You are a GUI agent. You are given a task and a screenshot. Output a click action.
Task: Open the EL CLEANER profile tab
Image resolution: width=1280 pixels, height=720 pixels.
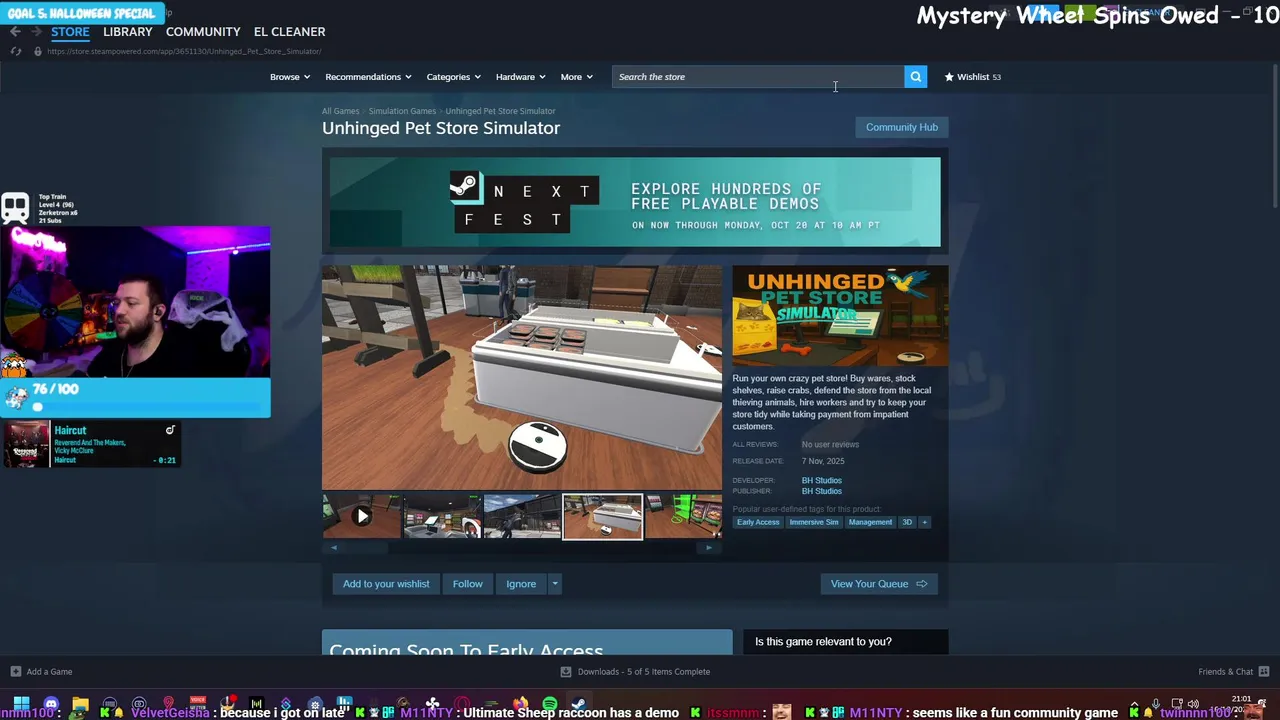(289, 32)
